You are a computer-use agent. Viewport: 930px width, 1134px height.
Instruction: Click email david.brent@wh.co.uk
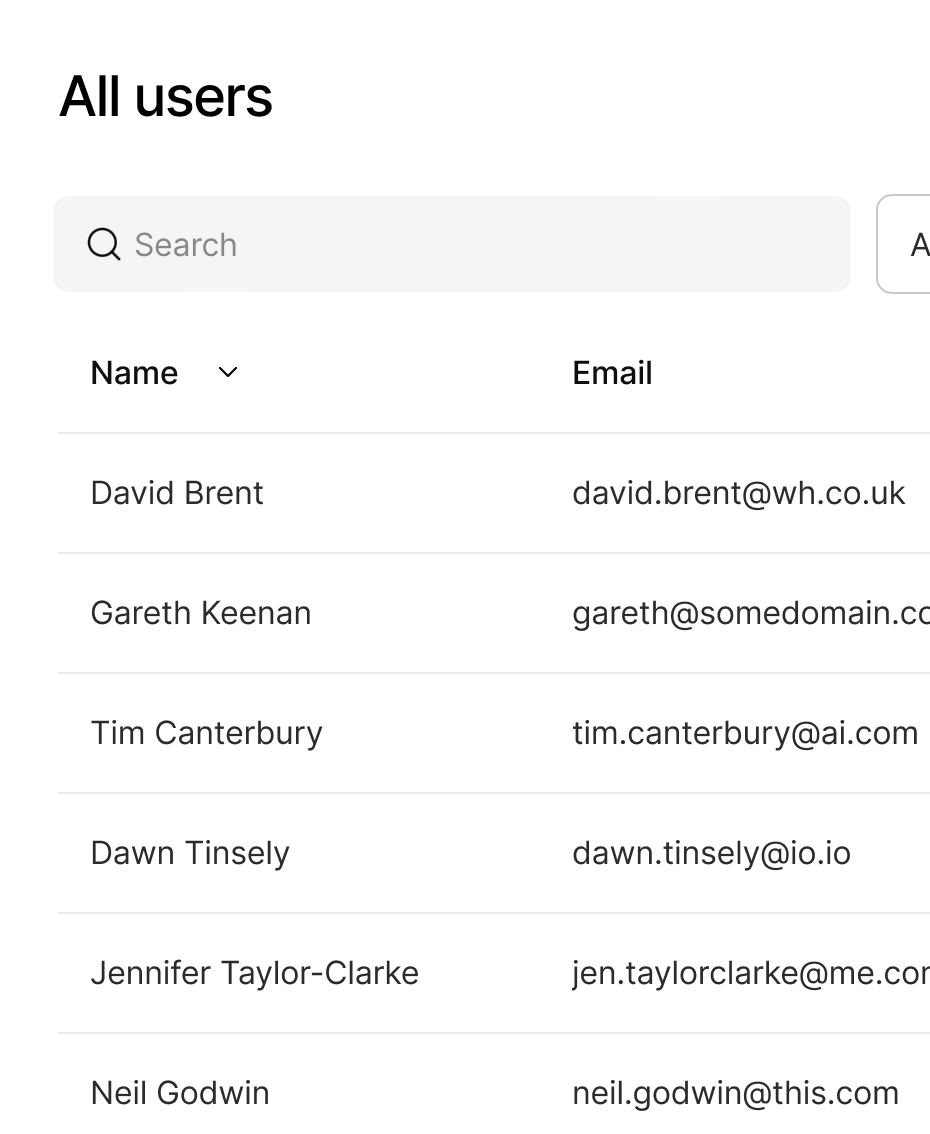tap(738, 493)
